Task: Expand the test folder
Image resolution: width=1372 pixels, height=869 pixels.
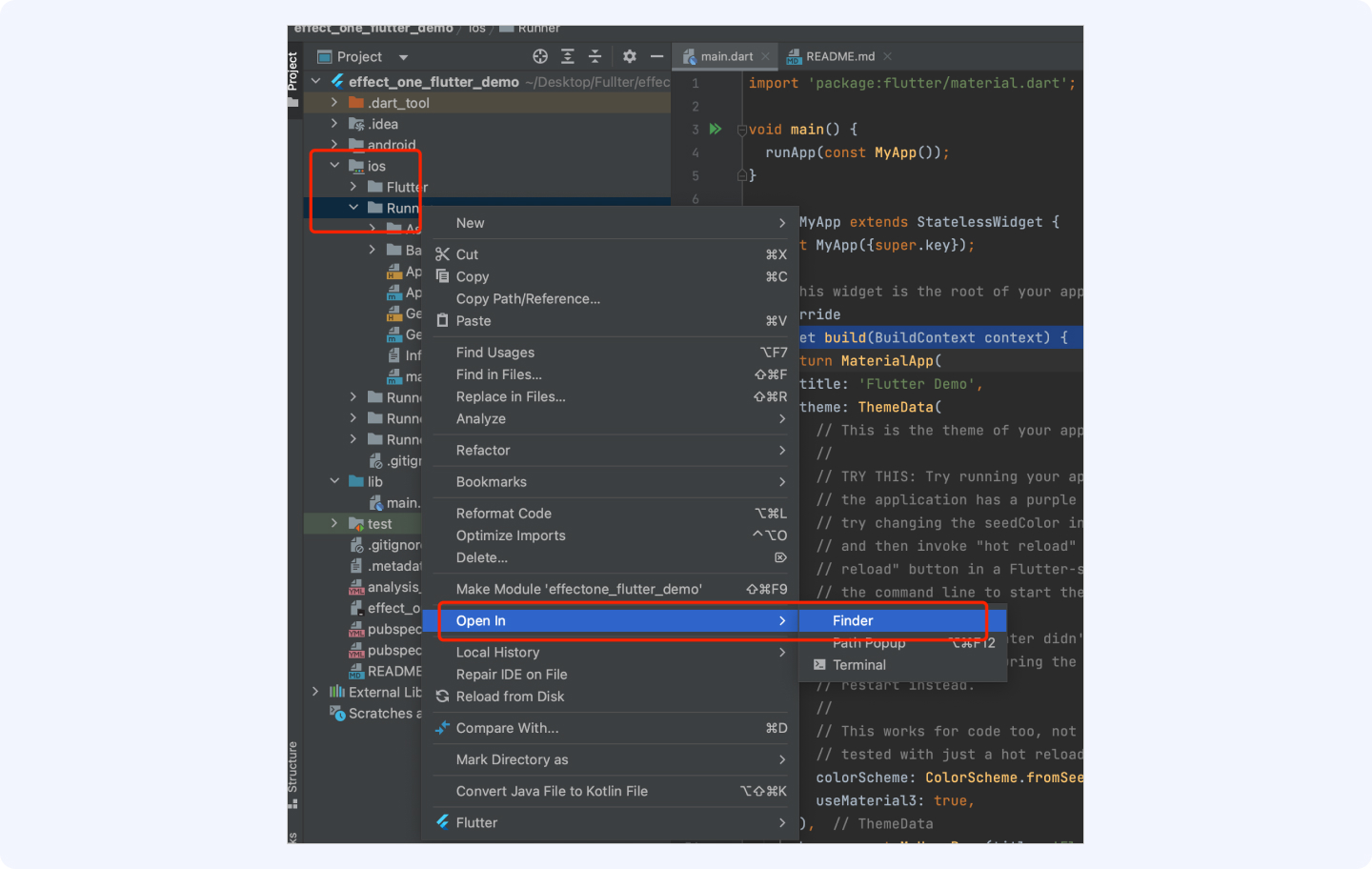Action: click(334, 523)
